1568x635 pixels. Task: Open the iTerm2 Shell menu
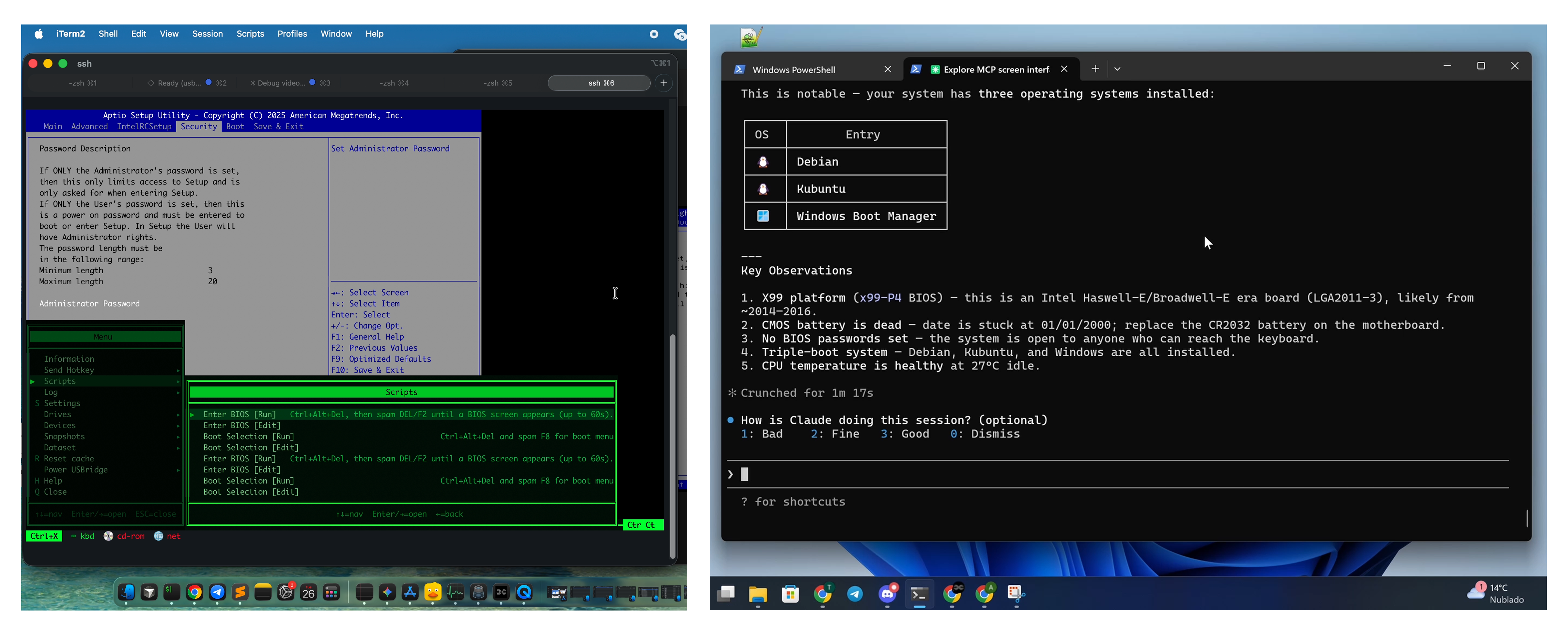(108, 34)
